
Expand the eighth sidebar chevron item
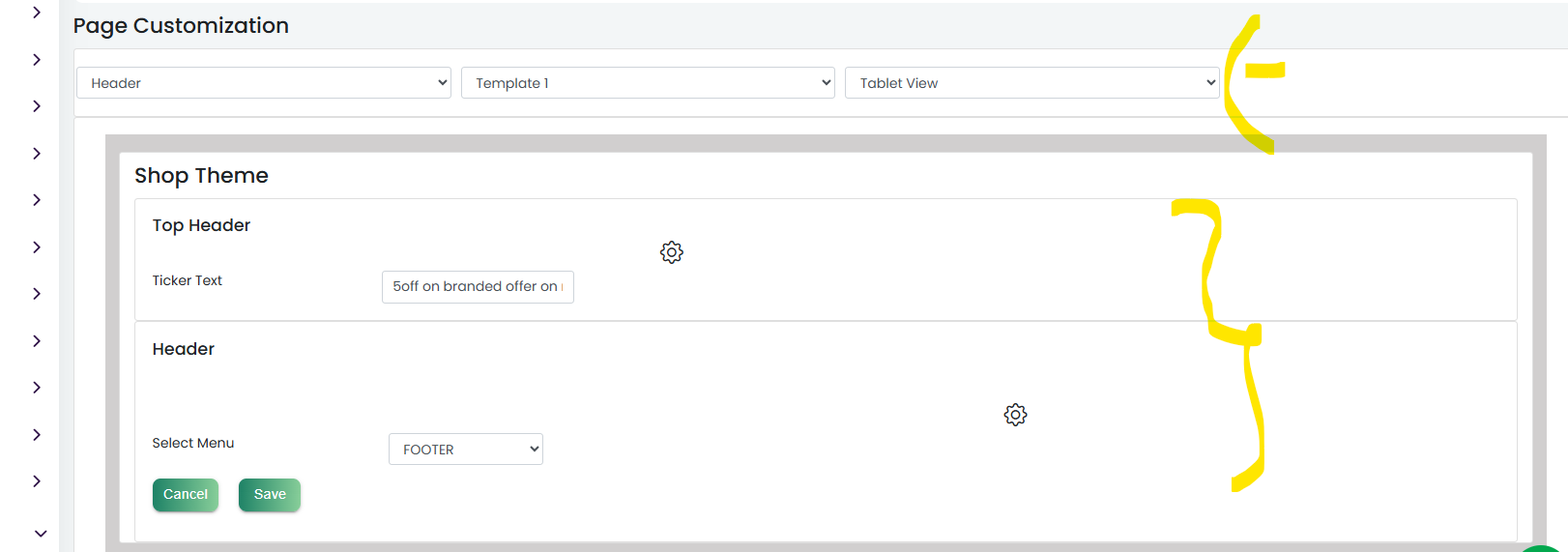pyautogui.click(x=37, y=341)
